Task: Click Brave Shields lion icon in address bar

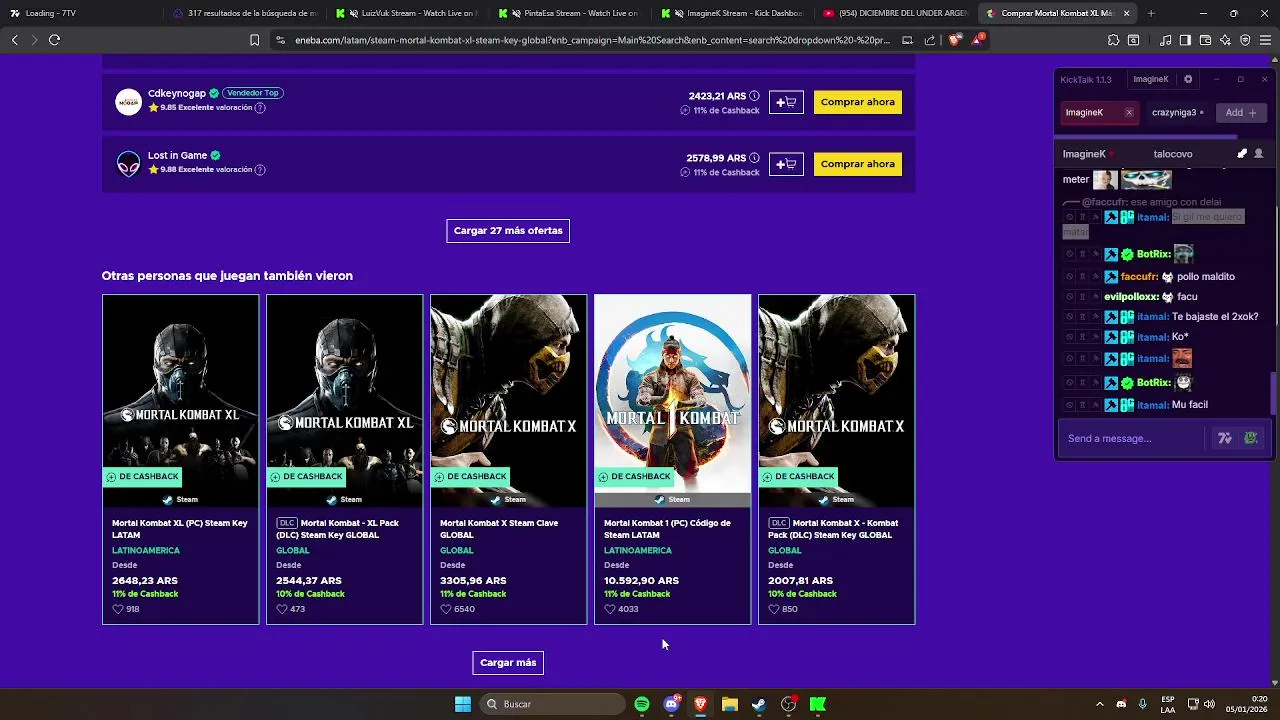Action: pyautogui.click(x=954, y=40)
